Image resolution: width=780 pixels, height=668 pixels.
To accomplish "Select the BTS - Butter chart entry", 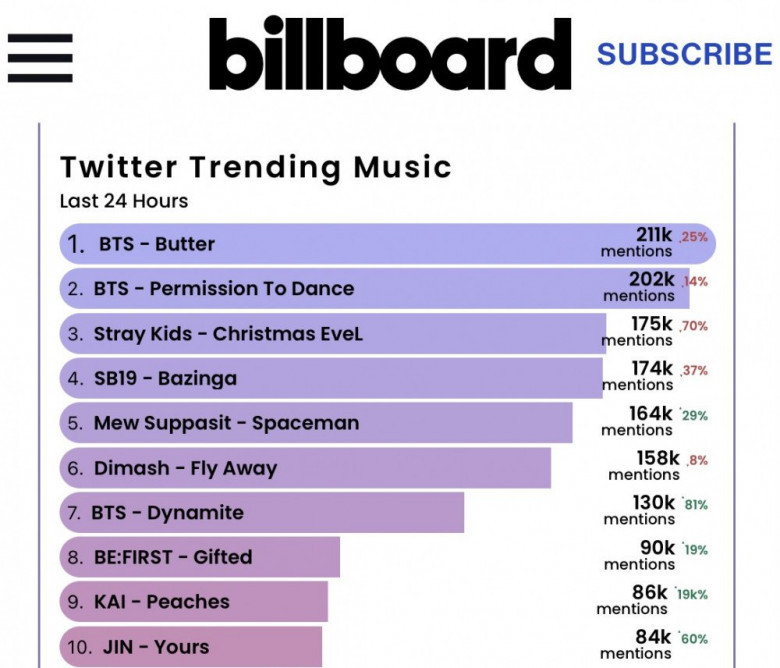I will point(157,244).
